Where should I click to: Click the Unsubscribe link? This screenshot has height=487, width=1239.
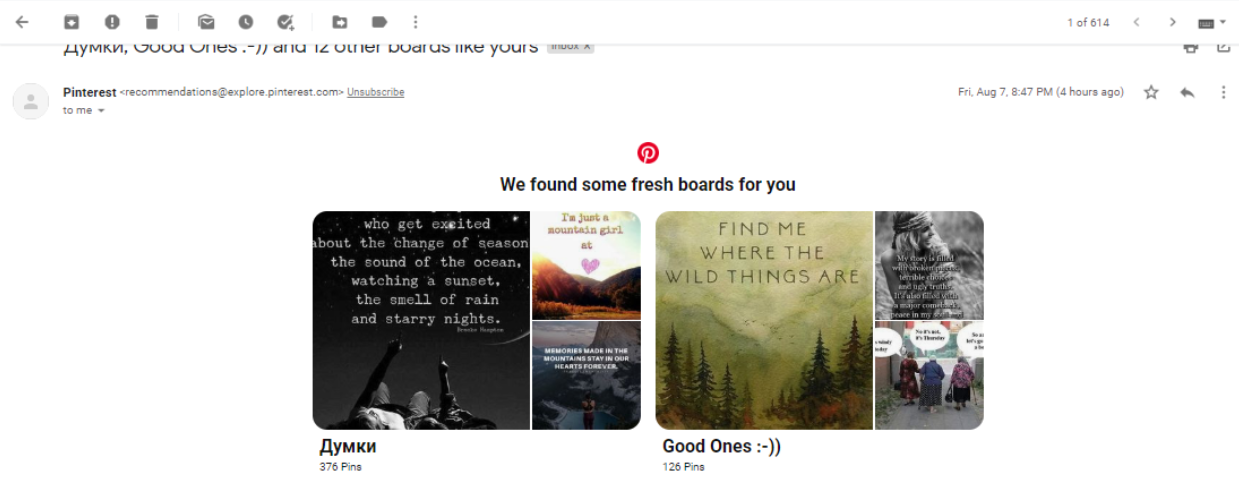tap(376, 92)
